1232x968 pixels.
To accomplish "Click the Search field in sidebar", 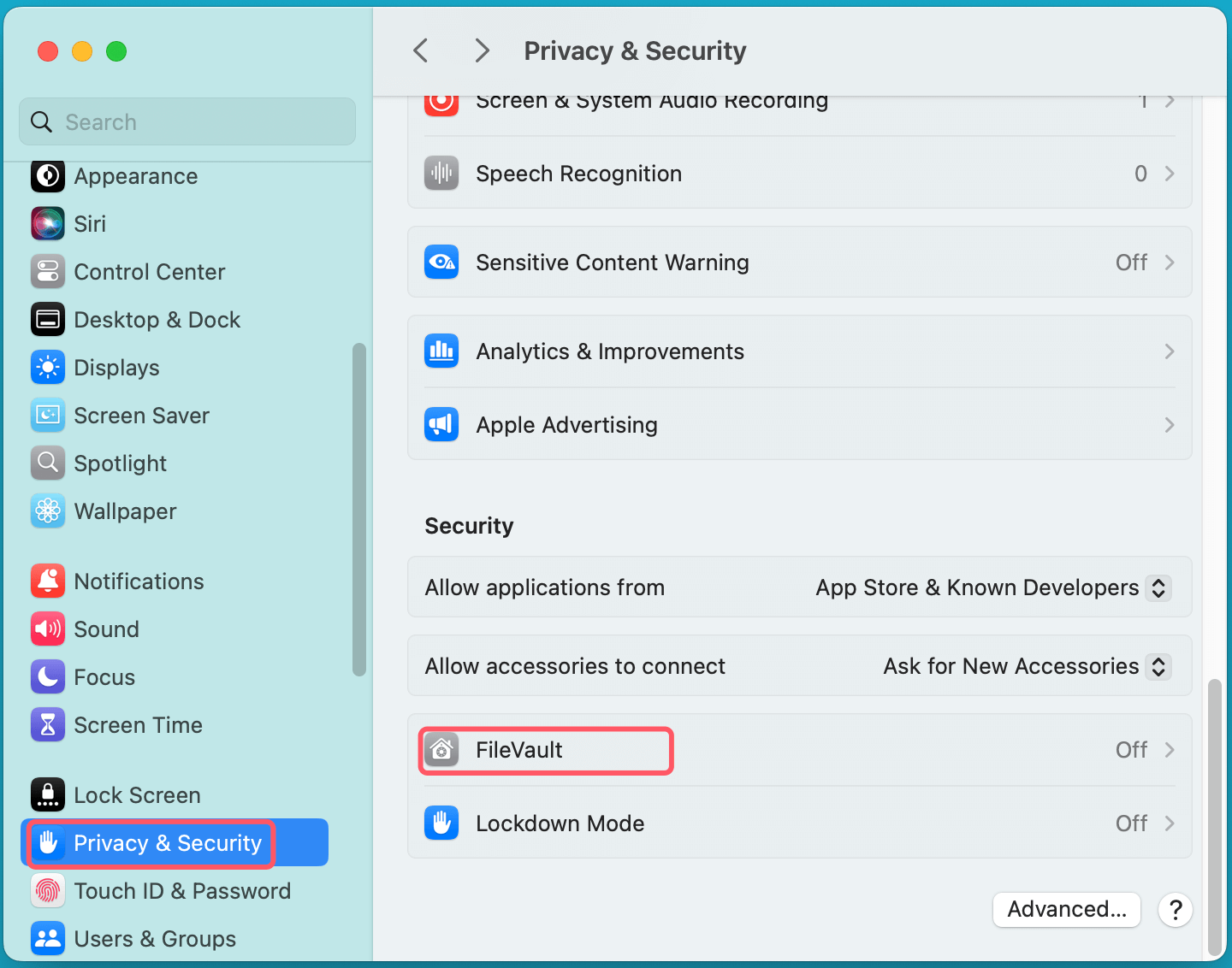I will [x=188, y=122].
